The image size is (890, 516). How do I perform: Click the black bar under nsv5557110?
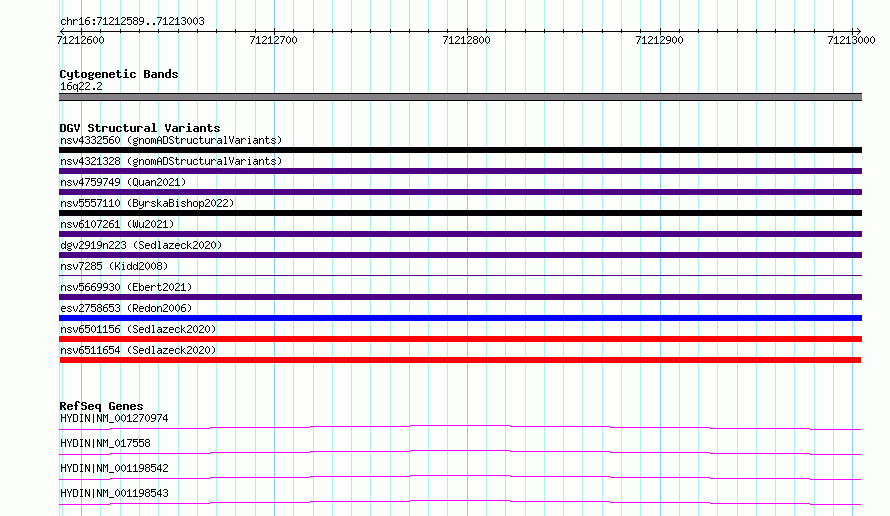click(460, 213)
